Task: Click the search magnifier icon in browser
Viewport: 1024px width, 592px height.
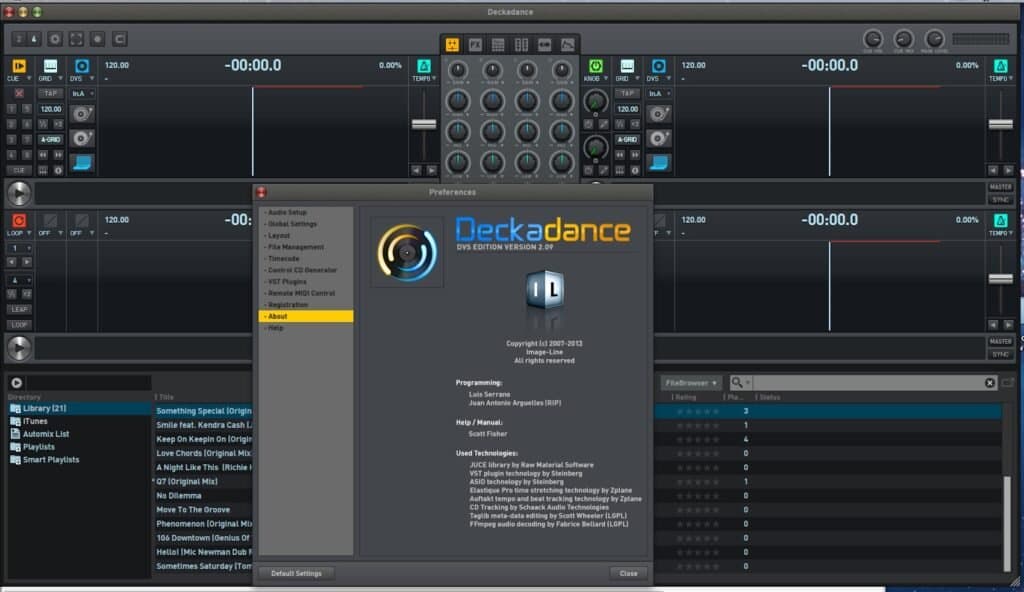Action: [x=737, y=382]
